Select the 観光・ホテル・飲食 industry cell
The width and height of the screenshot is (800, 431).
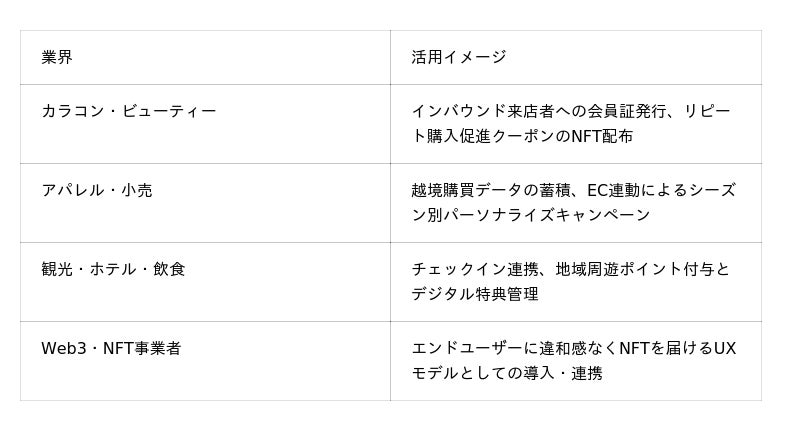113,269
